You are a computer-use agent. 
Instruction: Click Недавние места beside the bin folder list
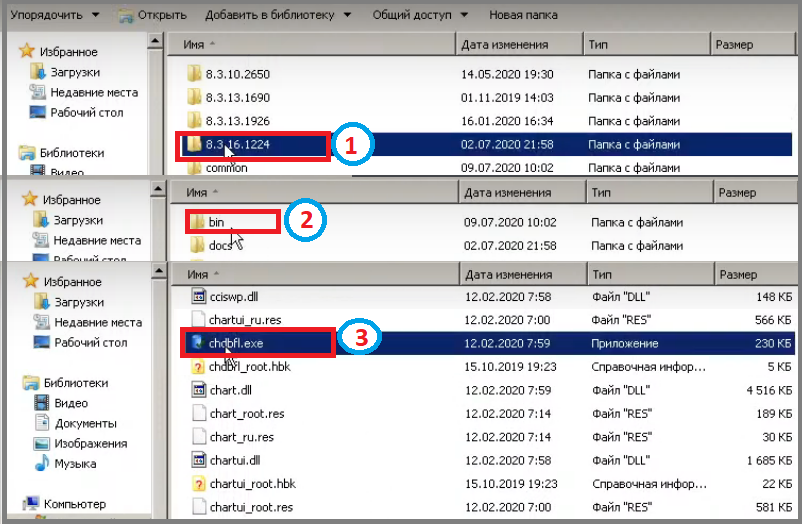[87, 240]
